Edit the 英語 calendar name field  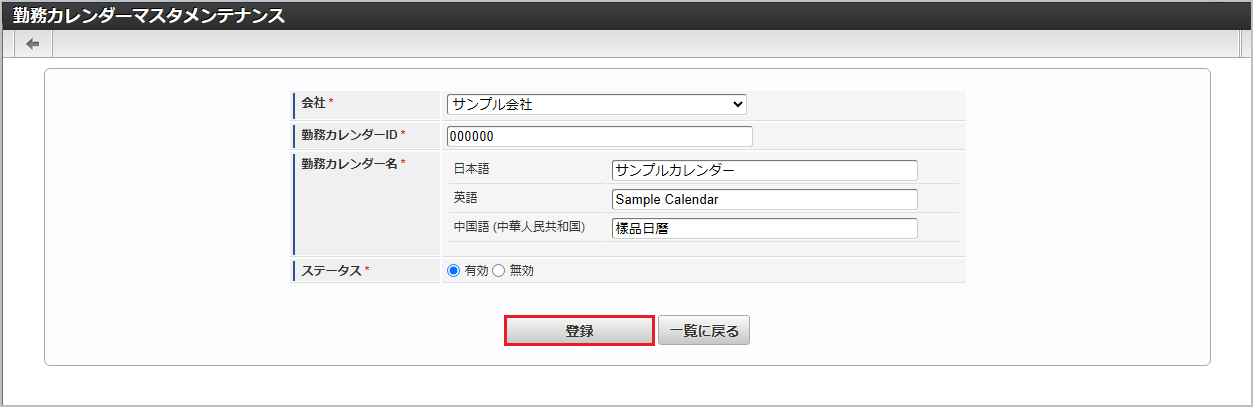[x=764, y=199]
